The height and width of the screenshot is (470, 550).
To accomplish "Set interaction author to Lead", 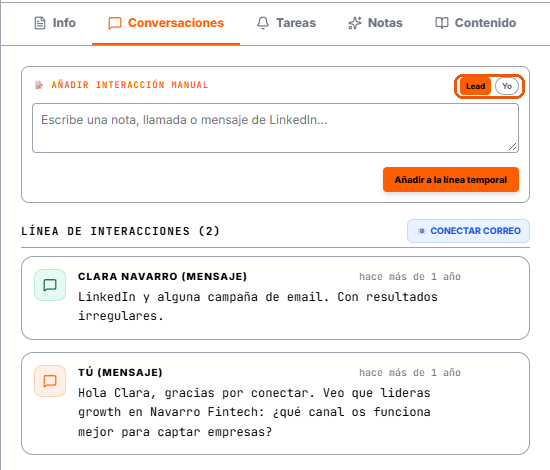I will [x=475, y=86].
